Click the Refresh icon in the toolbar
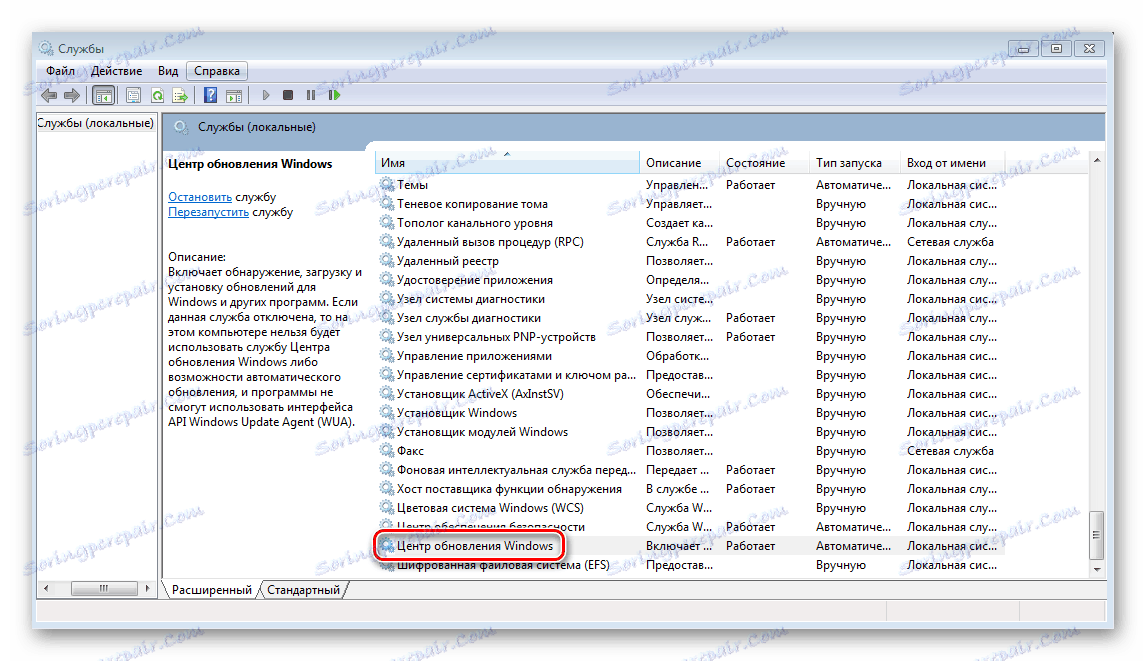Screen dimensions: 1146x661 (157, 95)
